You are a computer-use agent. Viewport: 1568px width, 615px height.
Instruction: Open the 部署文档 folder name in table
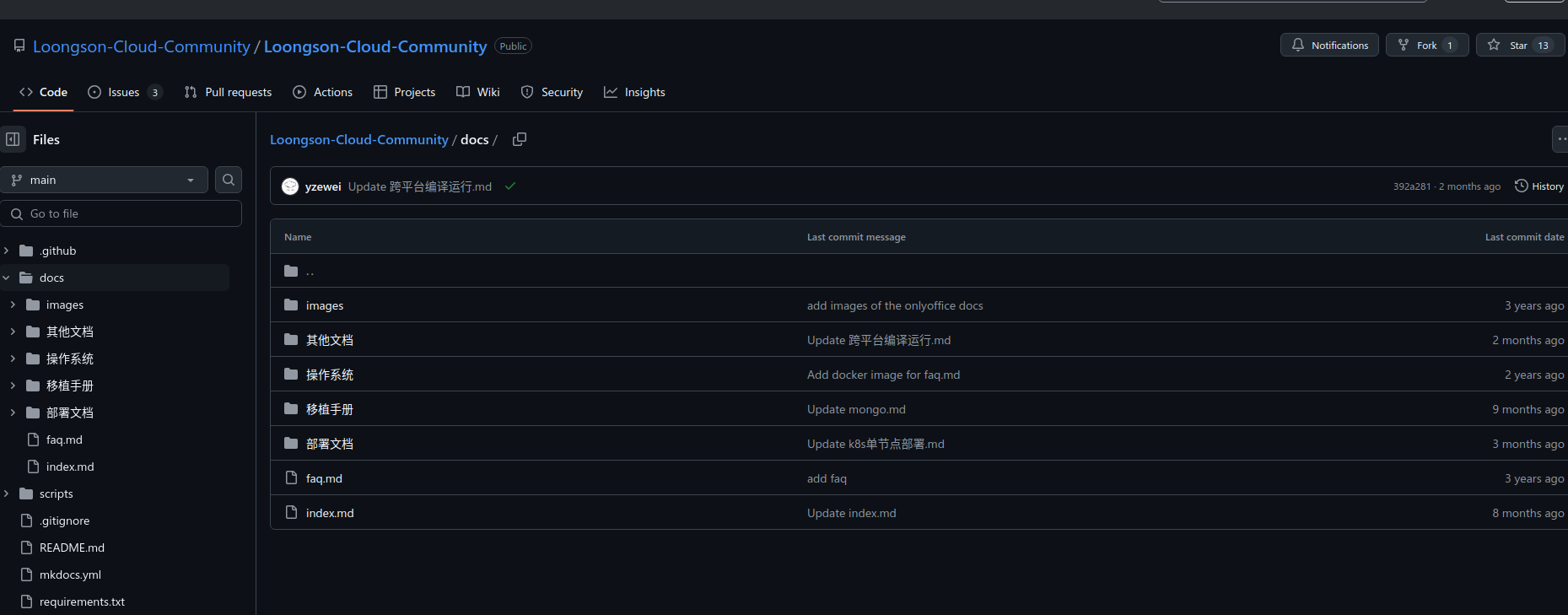click(x=330, y=444)
